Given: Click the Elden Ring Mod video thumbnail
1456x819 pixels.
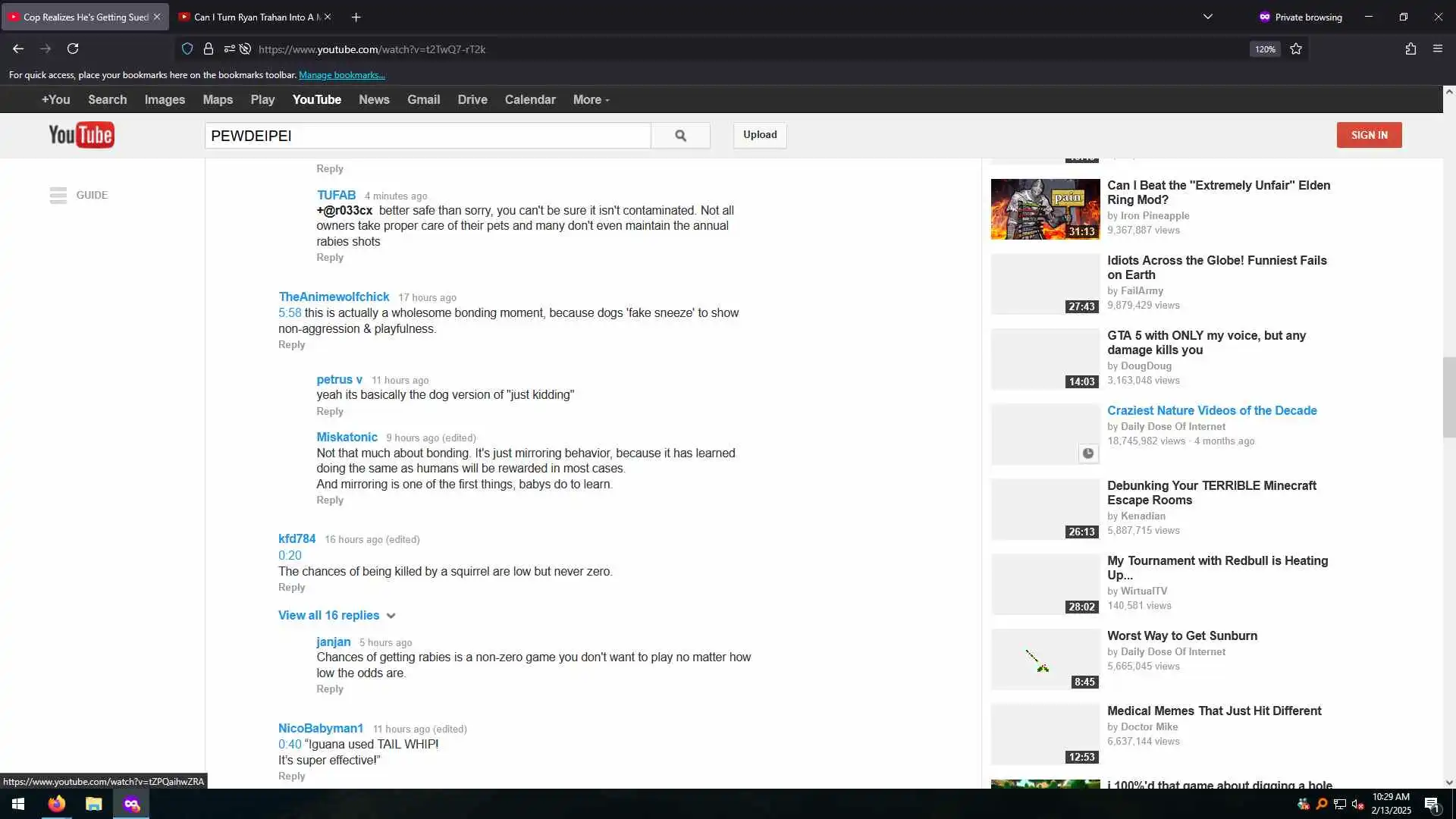Looking at the screenshot, I should coord(1045,209).
